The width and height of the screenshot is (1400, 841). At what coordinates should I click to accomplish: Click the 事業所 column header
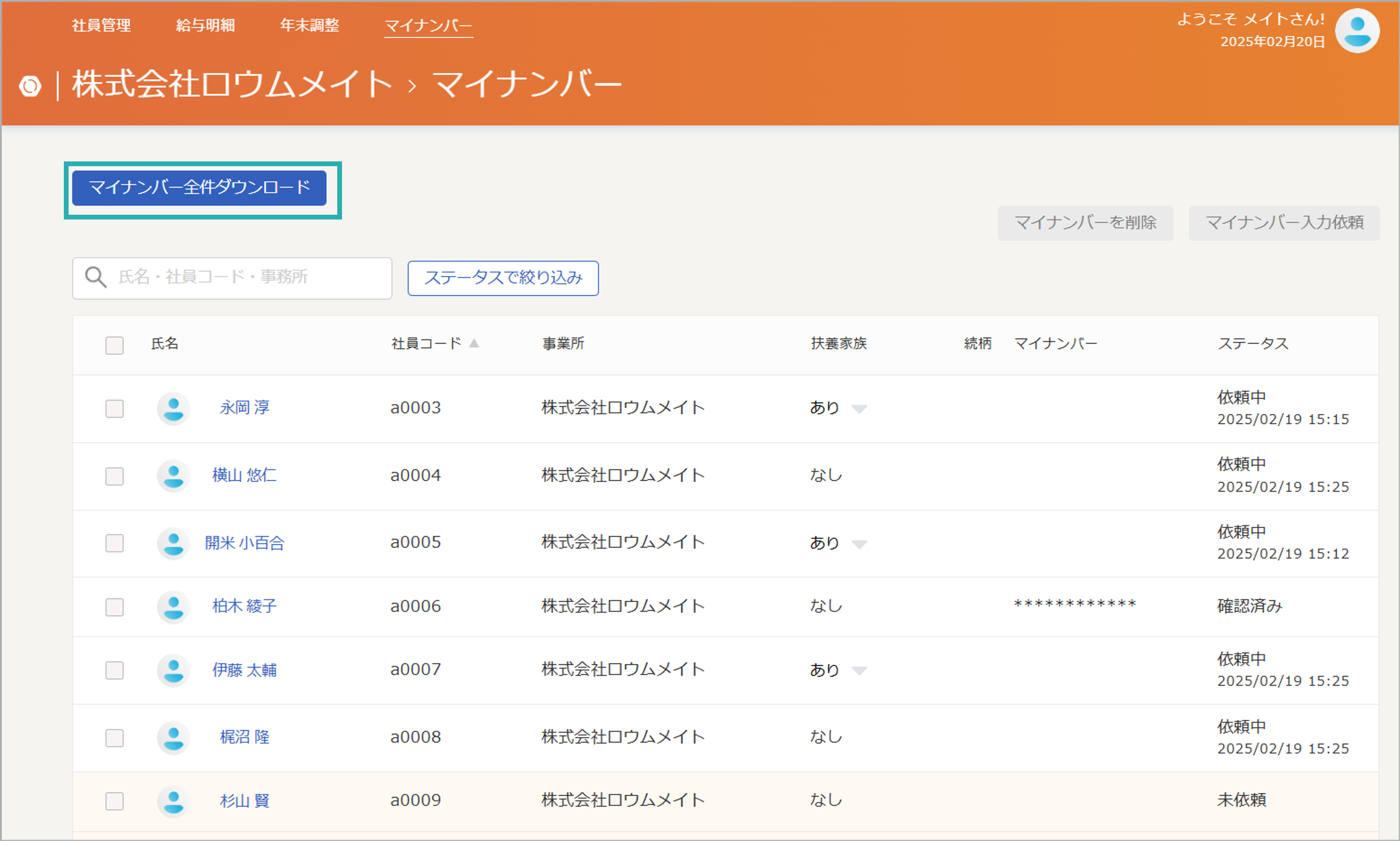click(x=563, y=344)
